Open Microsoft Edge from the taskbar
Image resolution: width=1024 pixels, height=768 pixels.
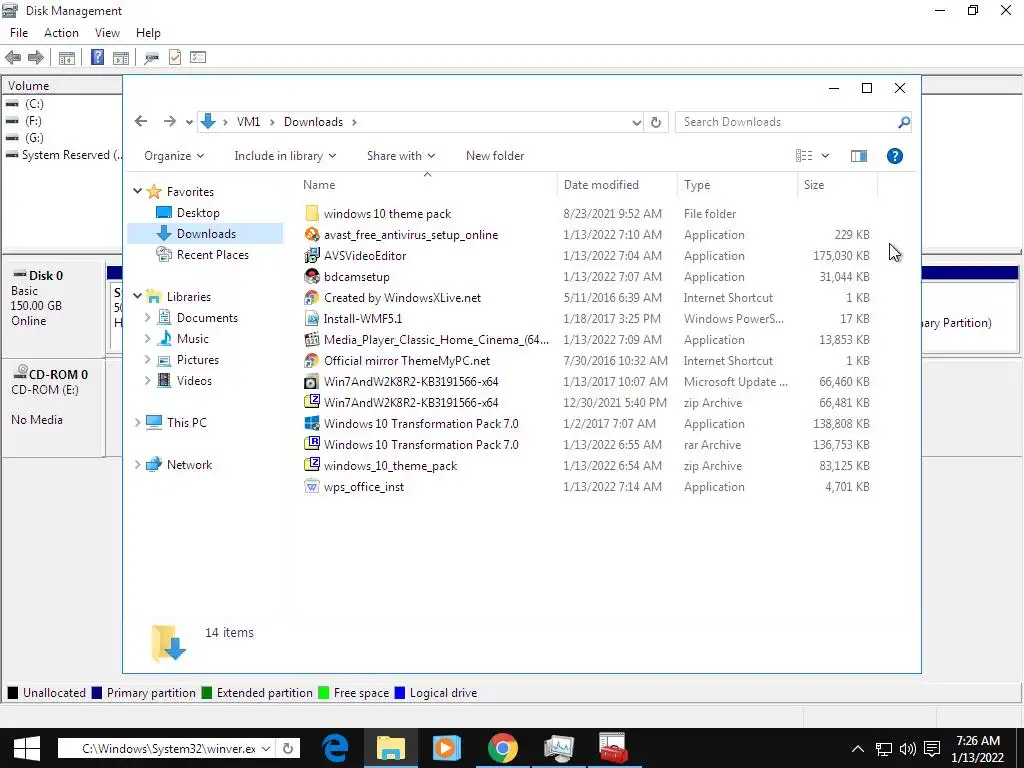[336, 748]
